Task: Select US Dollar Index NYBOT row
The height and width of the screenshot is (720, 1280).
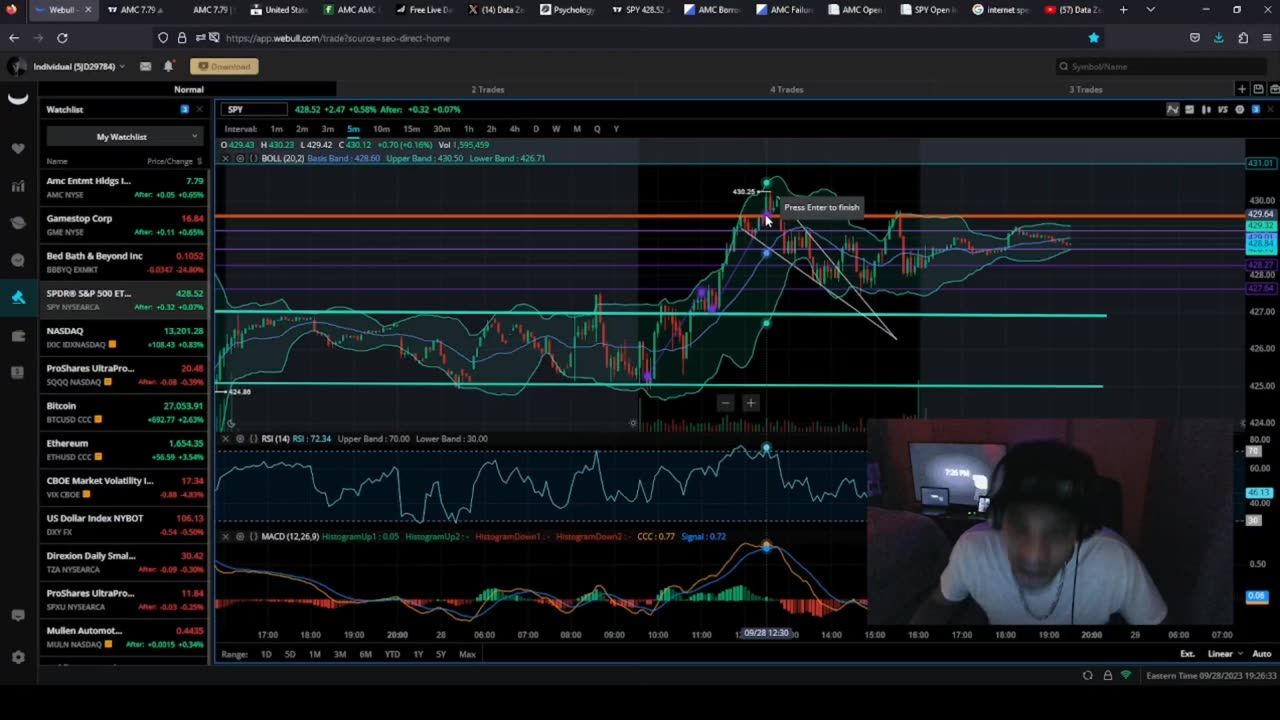Action: (x=125, y=524)
